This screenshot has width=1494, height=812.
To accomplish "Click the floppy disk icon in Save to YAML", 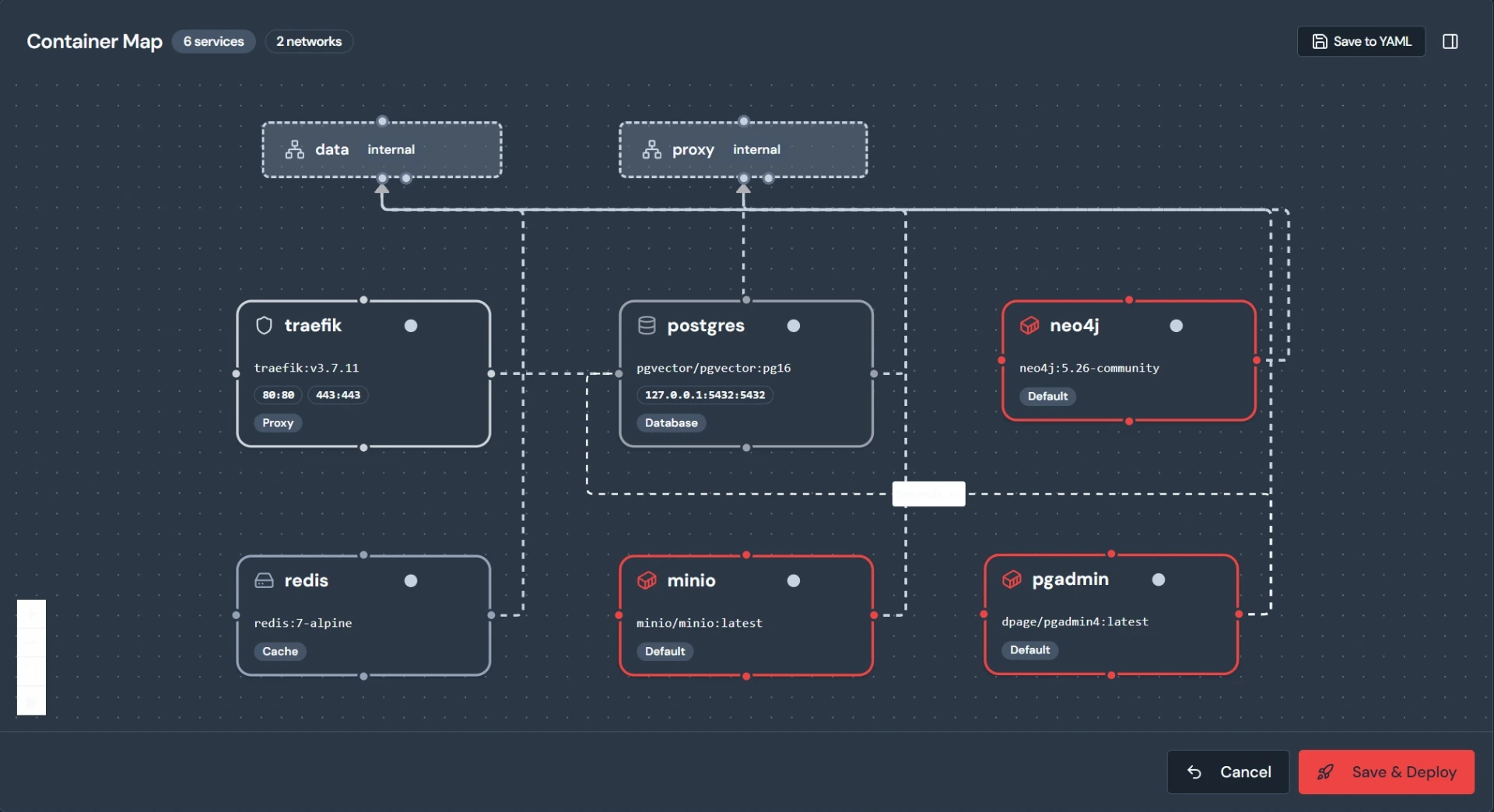I will 1320,41.
